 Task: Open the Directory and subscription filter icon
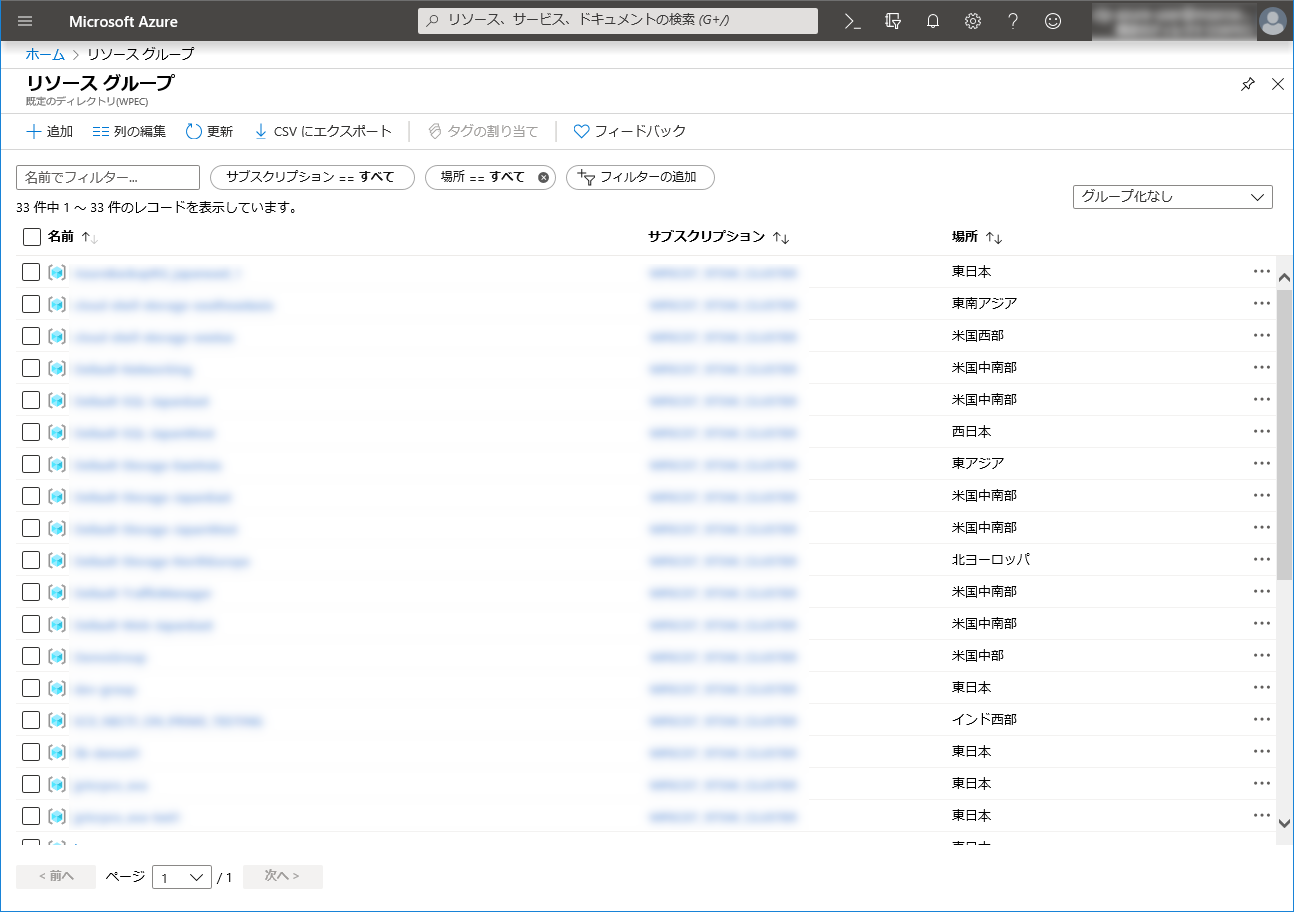pyautogui.click(x=893, y=21)
